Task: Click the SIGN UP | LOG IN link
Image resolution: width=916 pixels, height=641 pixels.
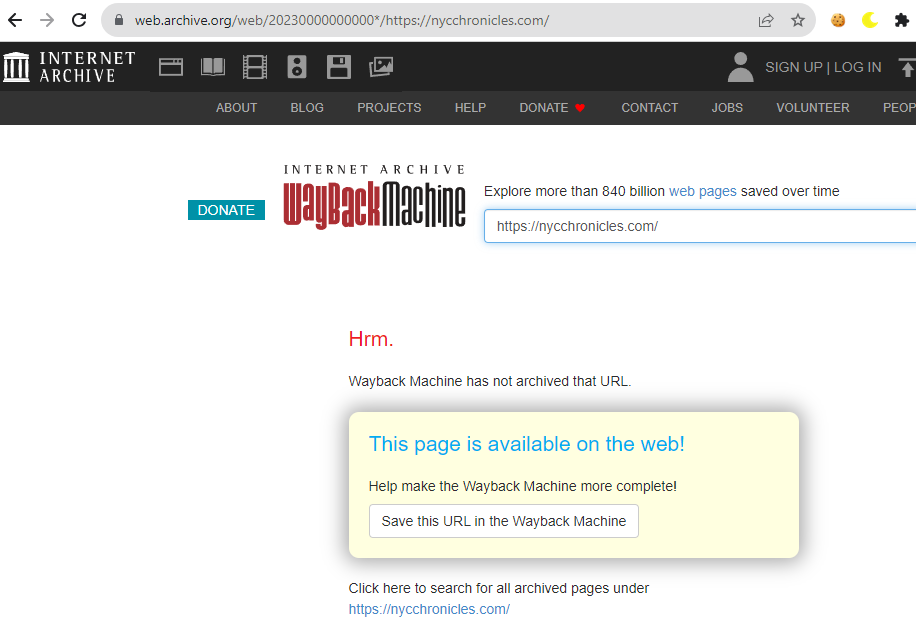Action: [823, 67]
